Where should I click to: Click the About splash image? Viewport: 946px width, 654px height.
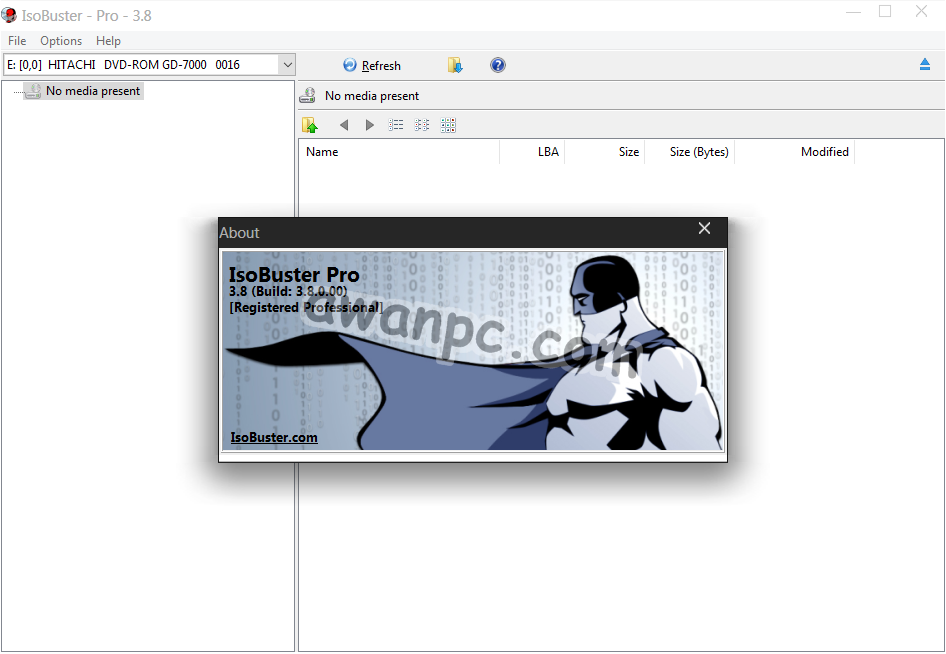pos(473,351)
